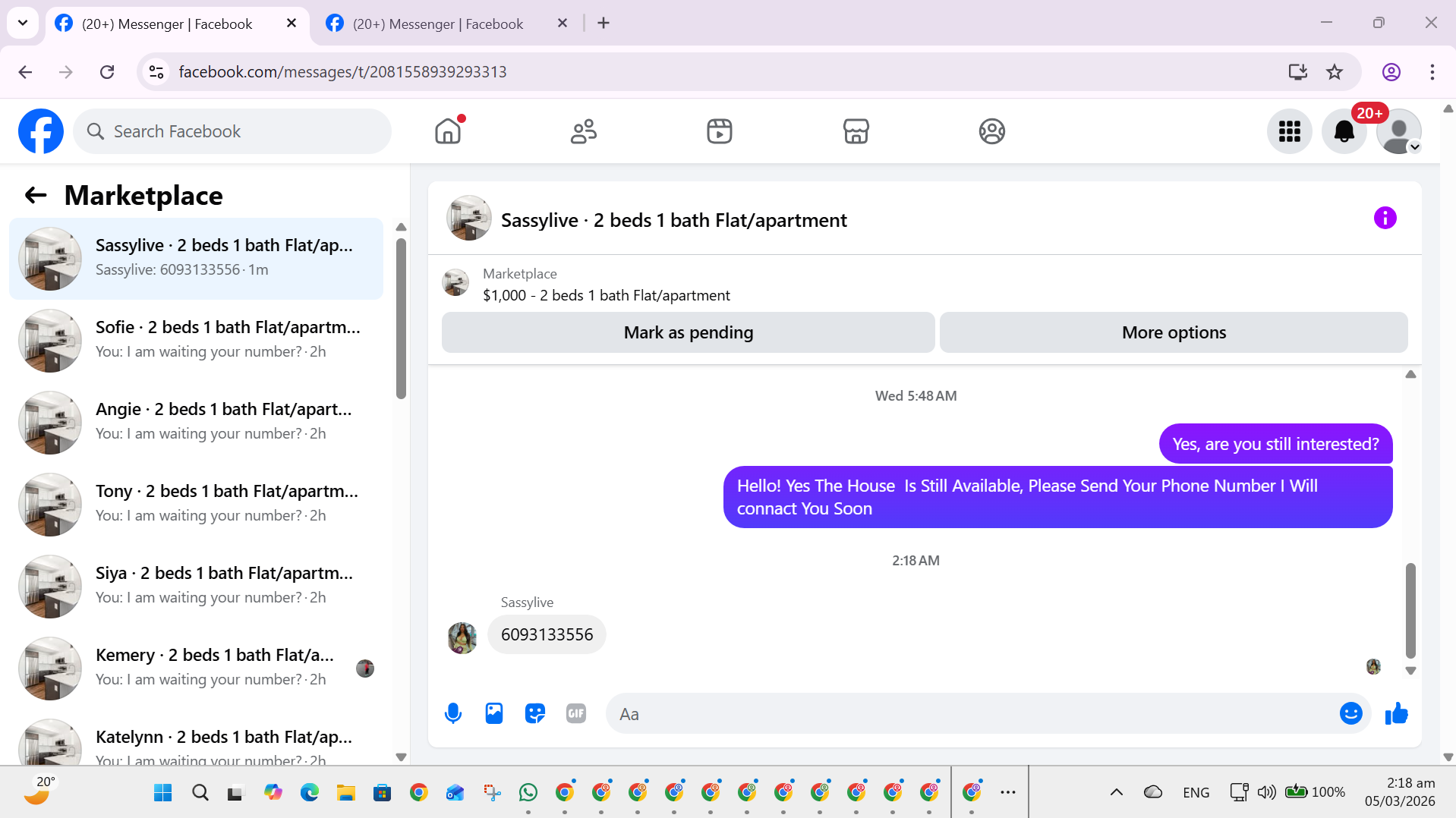Click the conversation list scrollbar thumb
The height and width of the screenshot is (818, 1456).
(x=401, y=319)
